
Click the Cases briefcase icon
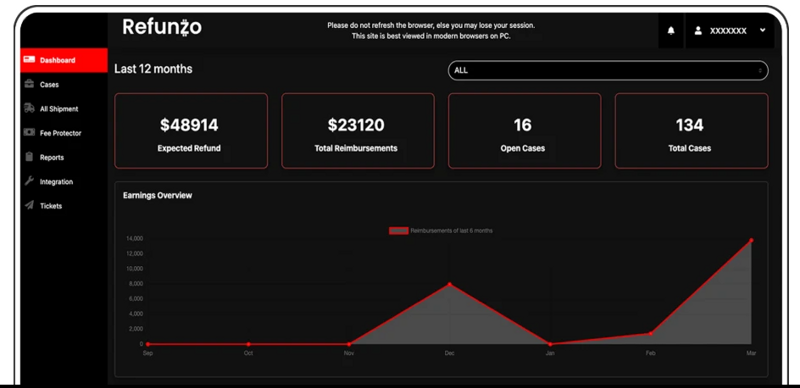pos(30,84)
